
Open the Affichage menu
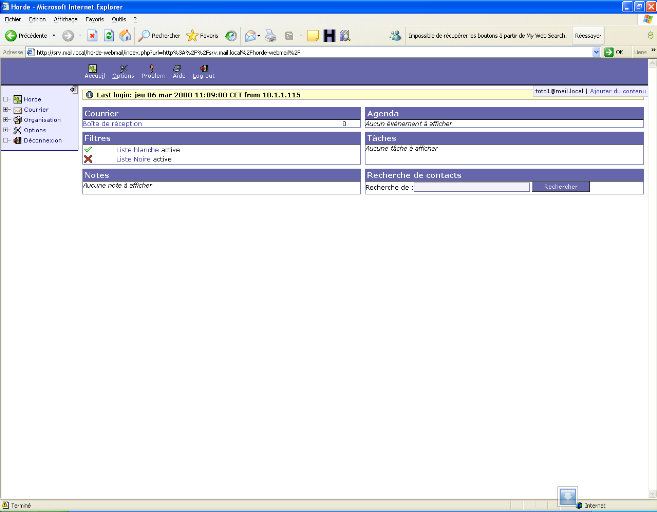click(x=65, y=19)
